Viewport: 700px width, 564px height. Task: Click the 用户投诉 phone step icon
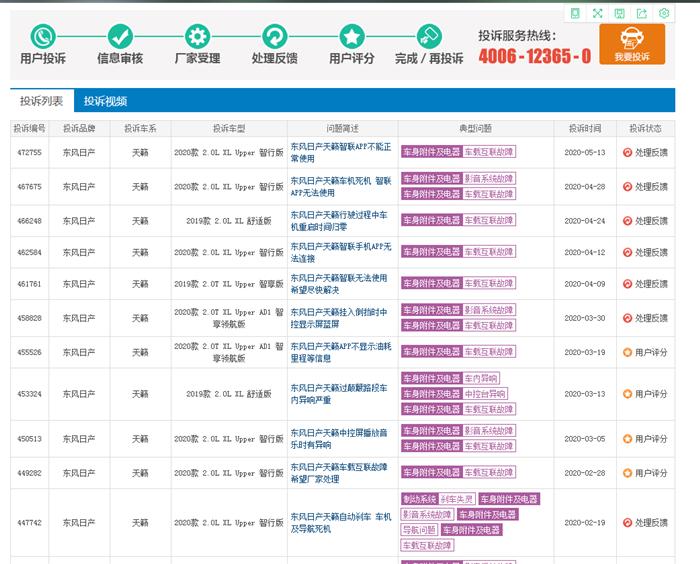(x=43, y=37)
